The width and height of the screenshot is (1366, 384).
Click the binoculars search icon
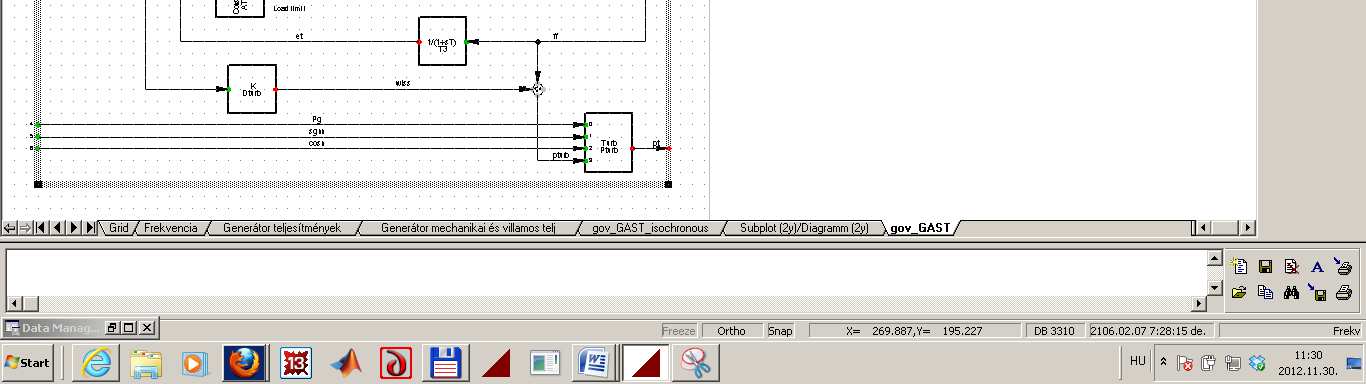1291,292
